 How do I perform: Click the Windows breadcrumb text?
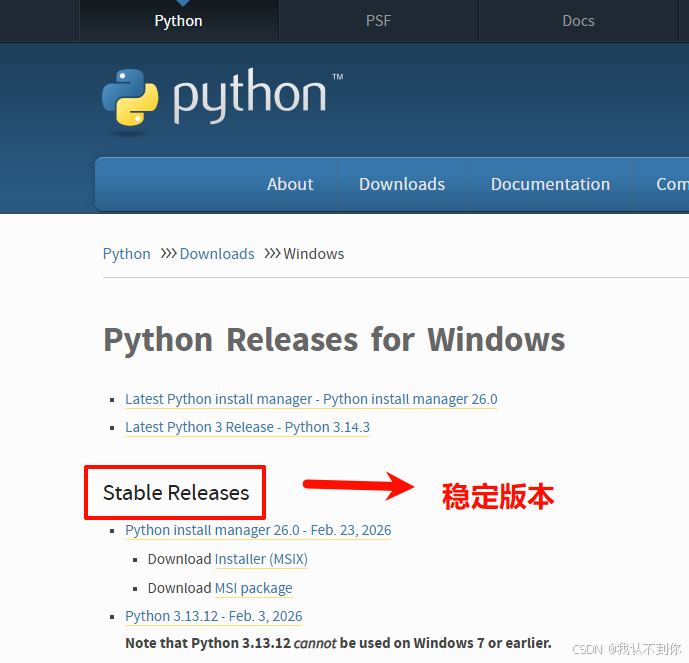click(x=314, y=254)
